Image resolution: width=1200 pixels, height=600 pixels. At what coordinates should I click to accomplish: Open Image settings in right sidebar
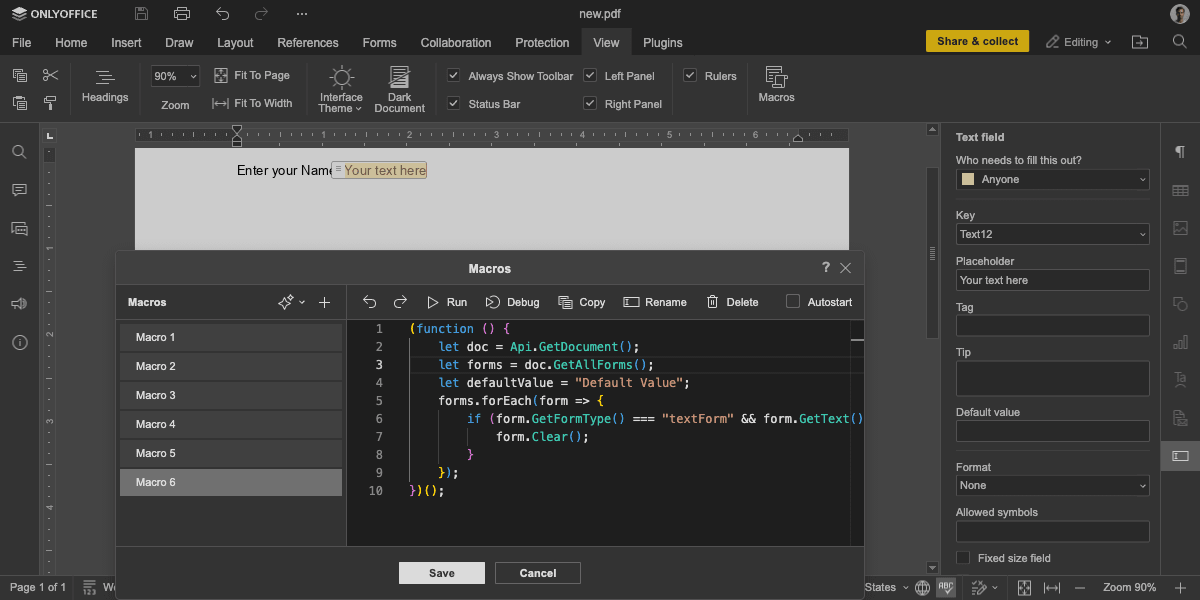click(x=1180, y=228)
